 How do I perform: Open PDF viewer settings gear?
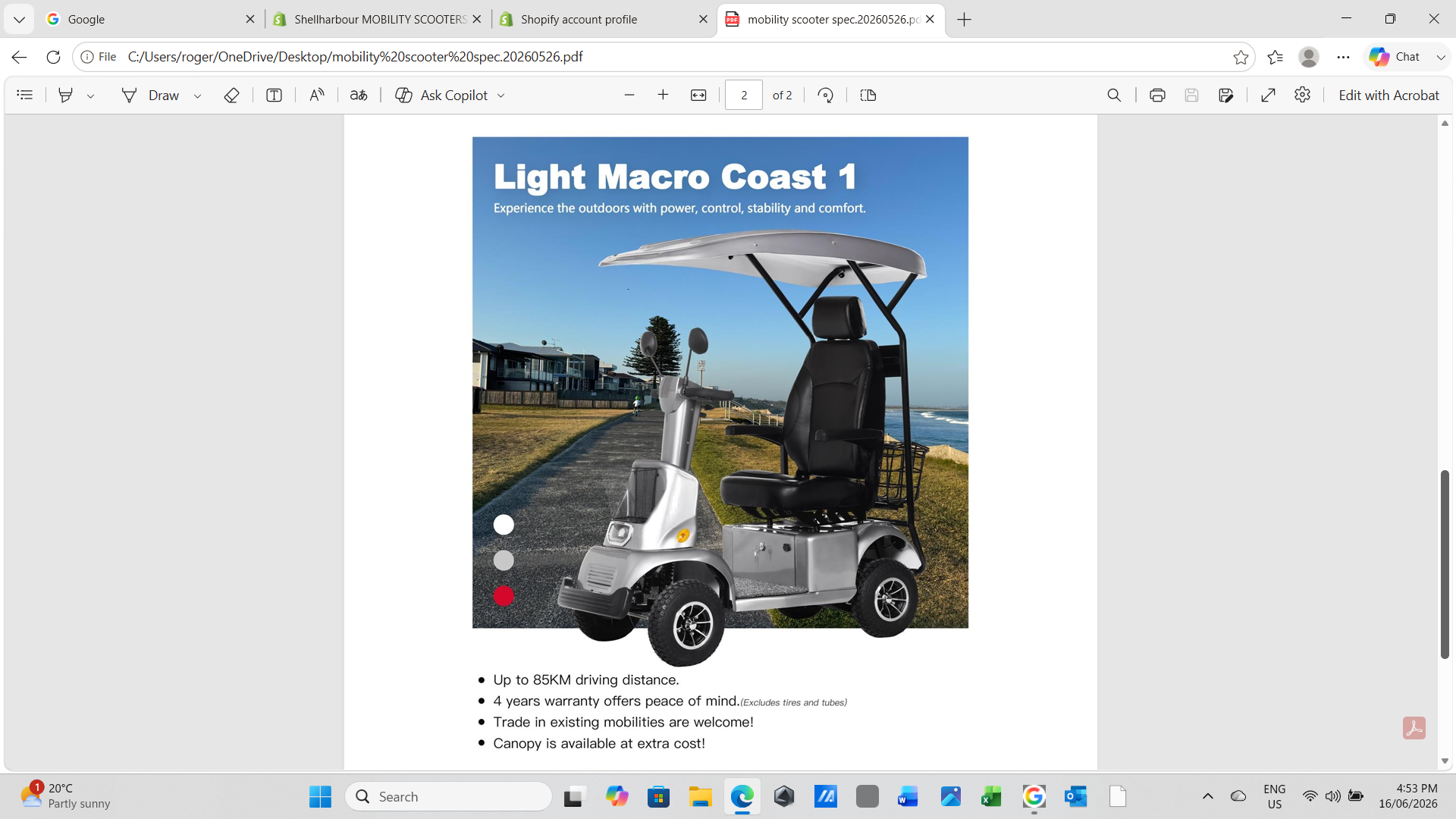click(x=1303, y=95)
